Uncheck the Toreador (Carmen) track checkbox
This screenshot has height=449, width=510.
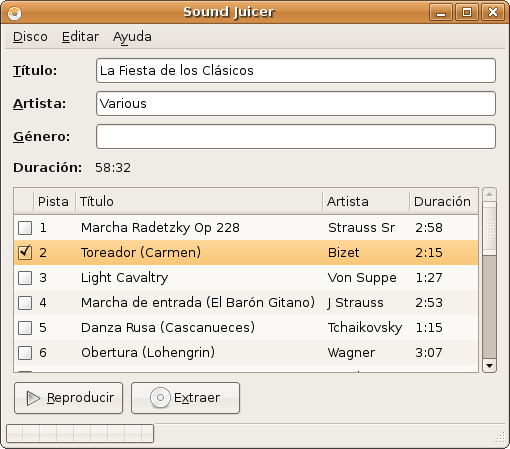(x=25, y=252)
